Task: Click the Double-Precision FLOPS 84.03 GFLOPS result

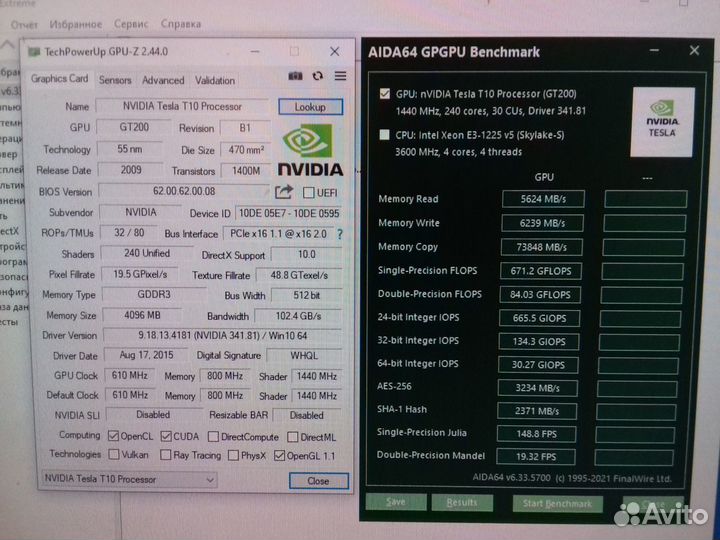Action: [540, 295]
